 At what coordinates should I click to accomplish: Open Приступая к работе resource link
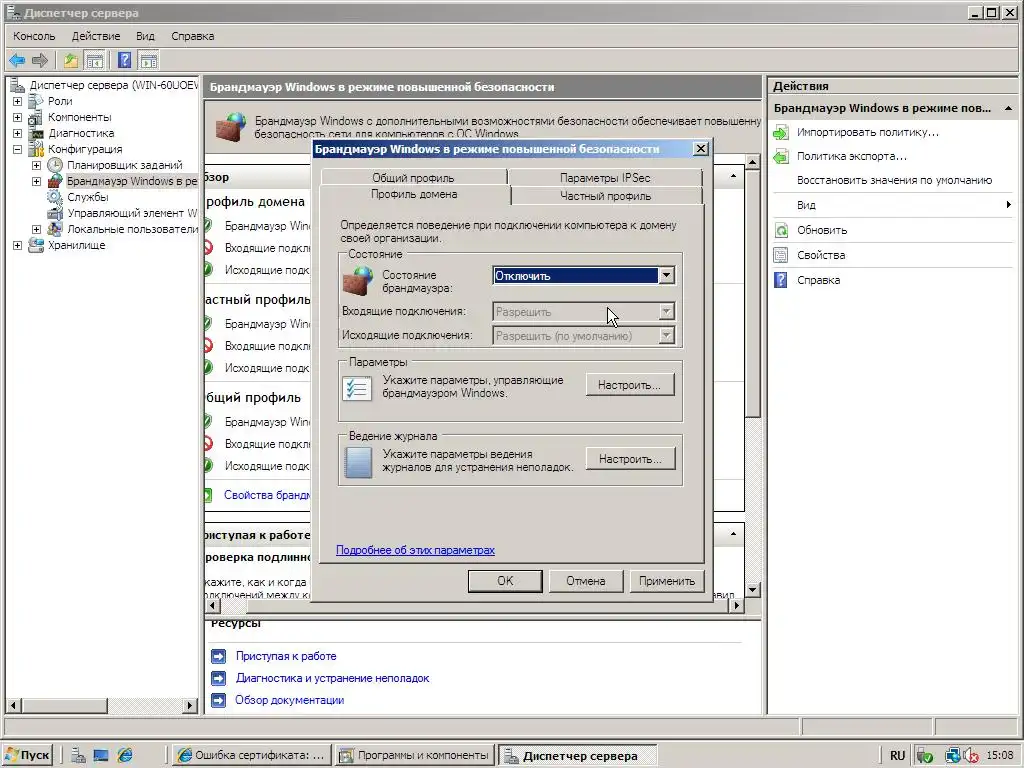[286, 656]
